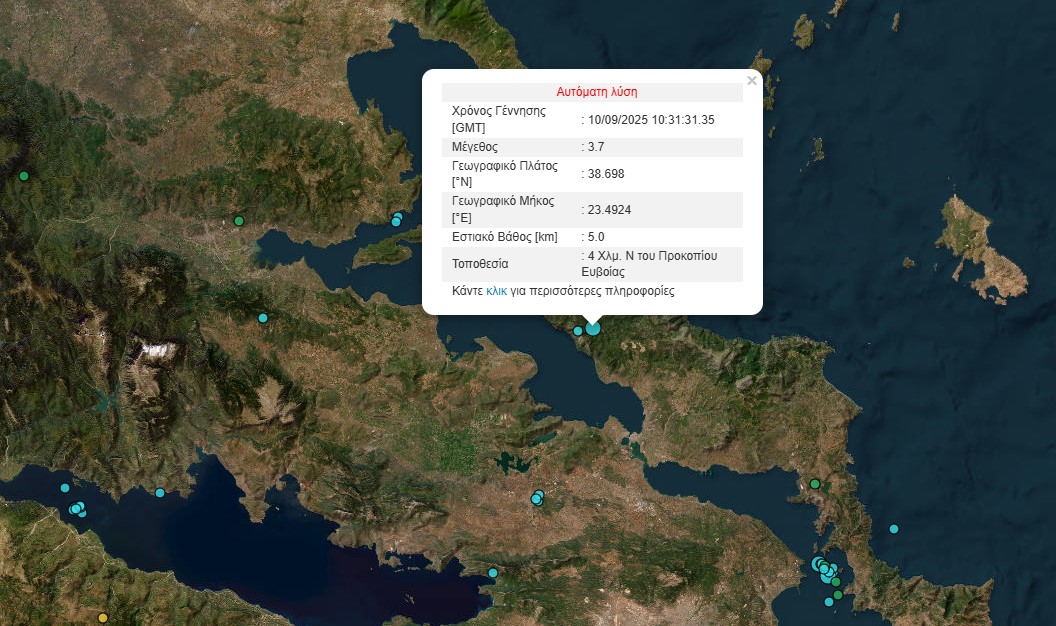Viewport: 1056px width, 626px height.
Task: Select green marker above the southeast cluster
Action: pyautogui.click(x=815, y=484)
